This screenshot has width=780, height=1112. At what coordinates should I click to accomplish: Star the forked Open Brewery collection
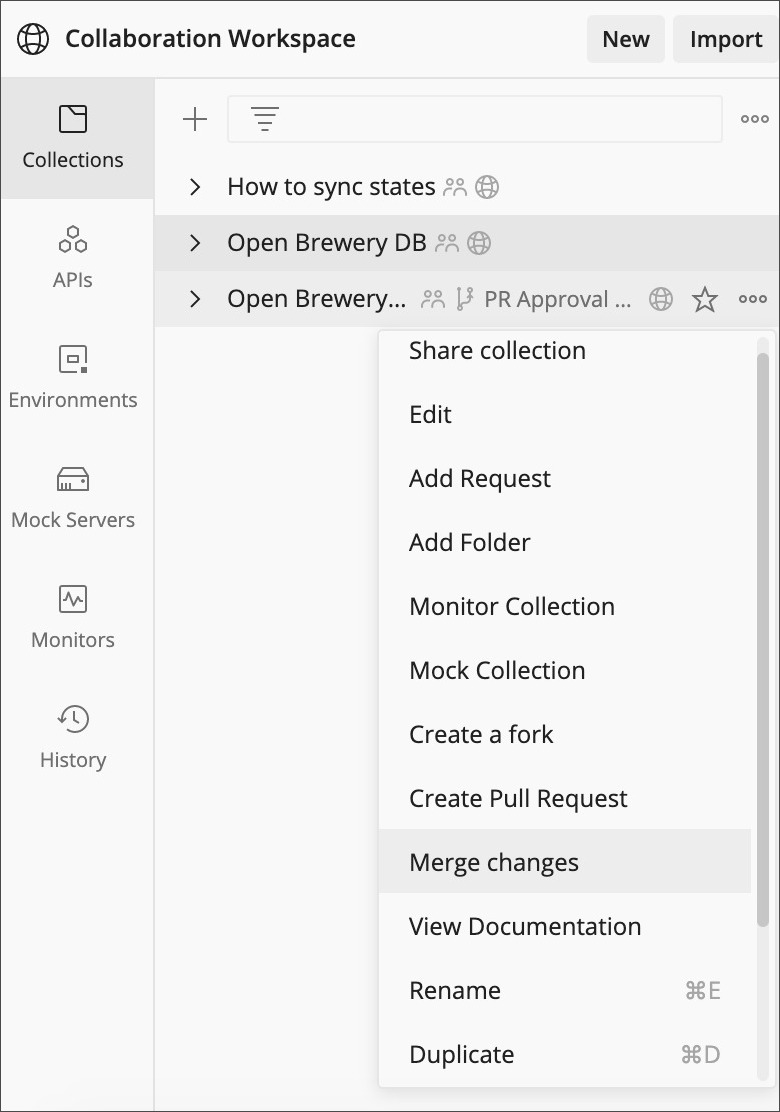705,299
